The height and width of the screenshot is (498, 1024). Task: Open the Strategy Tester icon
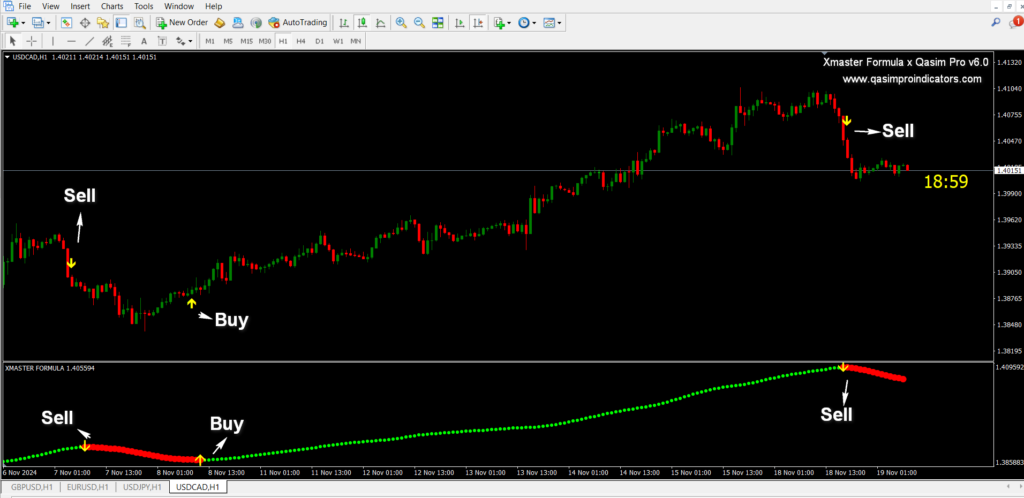click(x=139, y=23)
